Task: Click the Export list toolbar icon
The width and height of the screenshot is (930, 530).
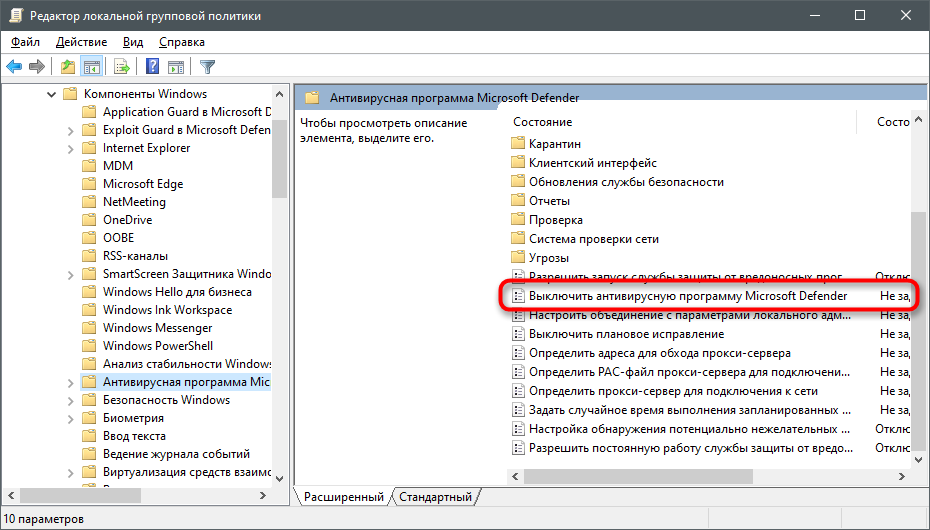Action: point(122,67)
